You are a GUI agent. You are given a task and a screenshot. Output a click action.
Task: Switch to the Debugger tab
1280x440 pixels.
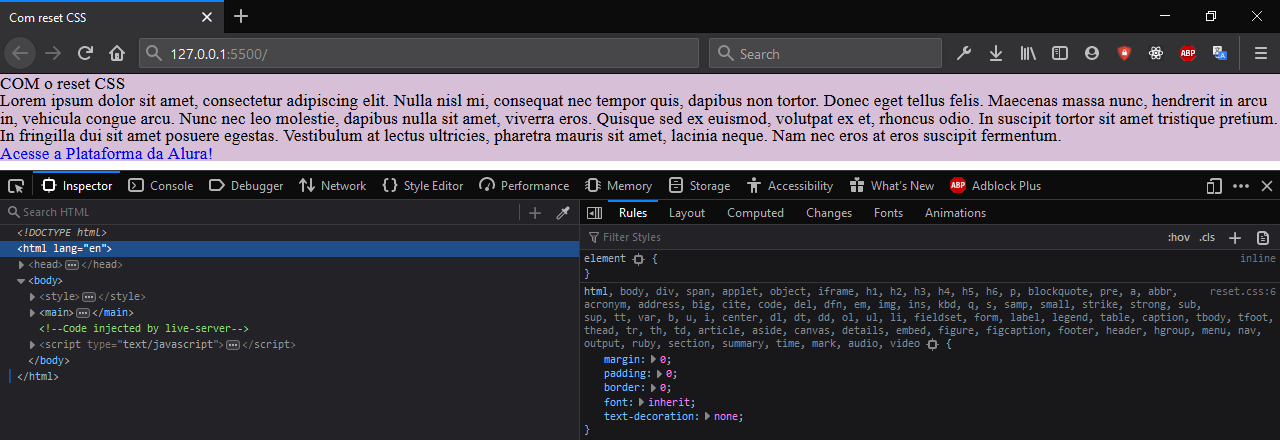(x=246, y=186)
